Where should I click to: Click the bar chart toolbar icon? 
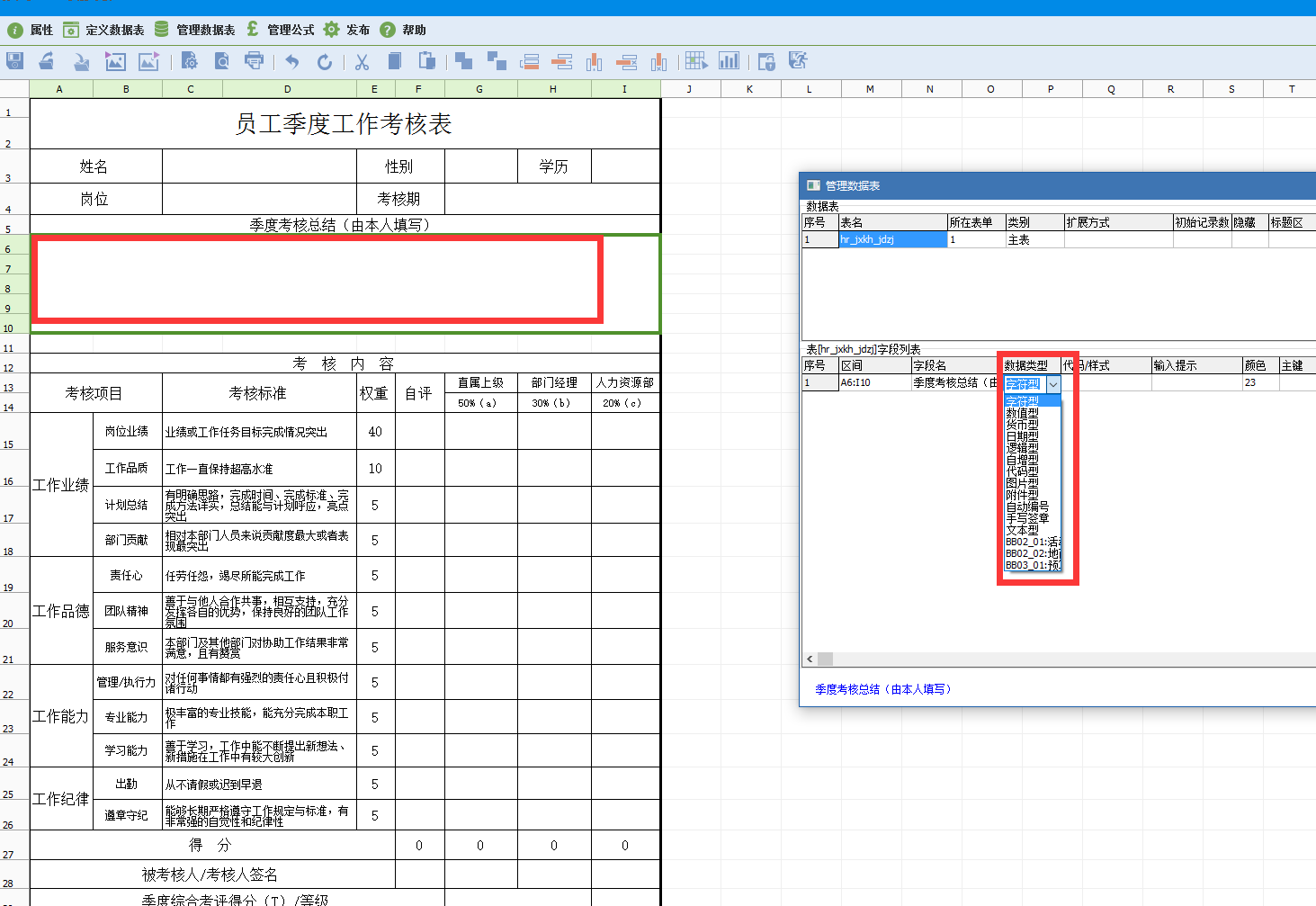730,61
